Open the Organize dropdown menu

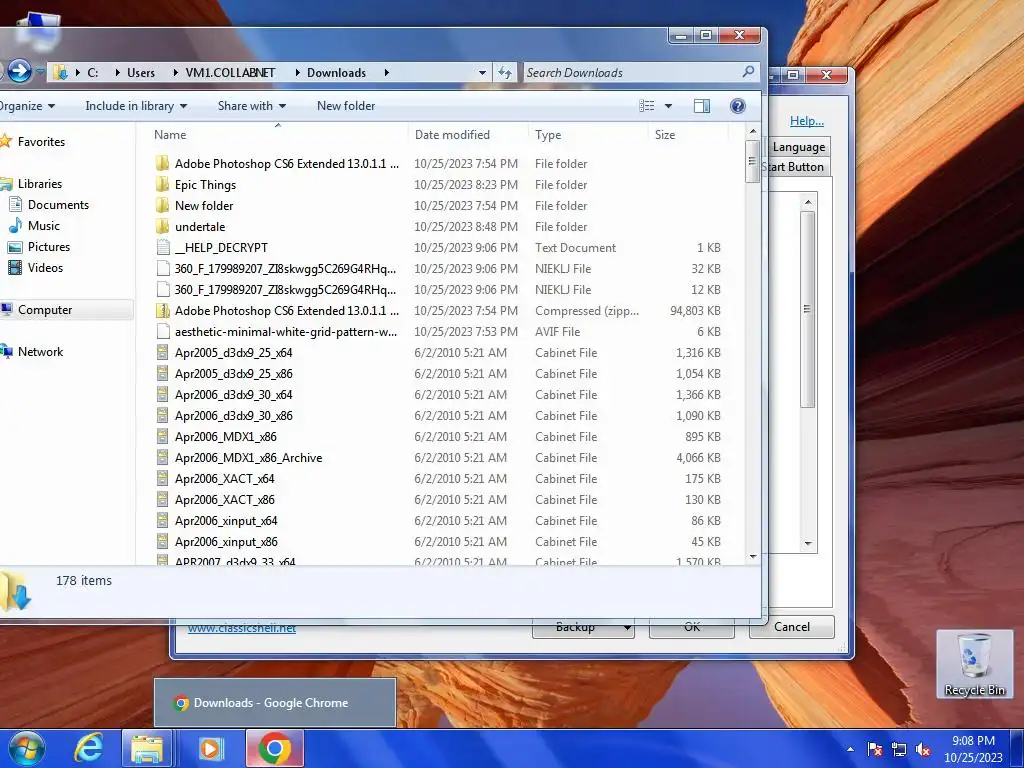(x=27, y=106)
